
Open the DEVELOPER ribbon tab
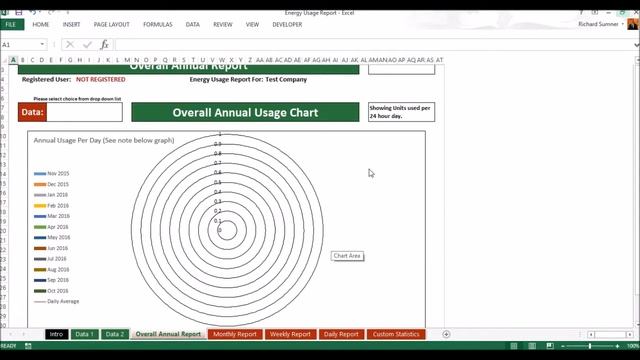tap(287, 24)
